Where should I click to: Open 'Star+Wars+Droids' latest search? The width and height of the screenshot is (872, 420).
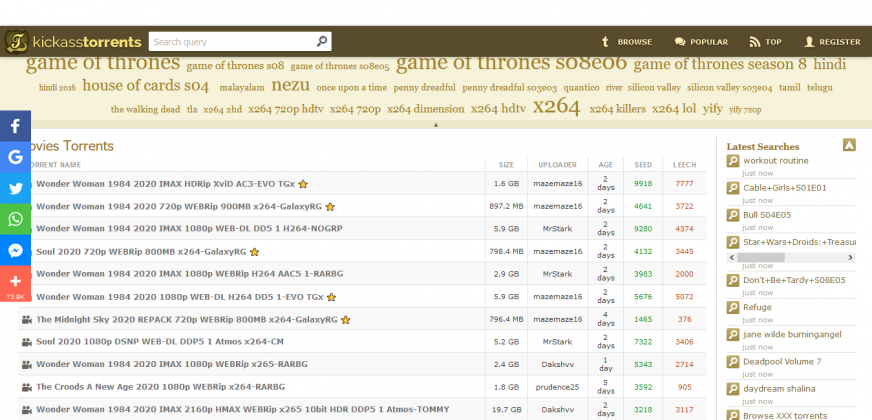pyautogui.click(x=799, y=242)
